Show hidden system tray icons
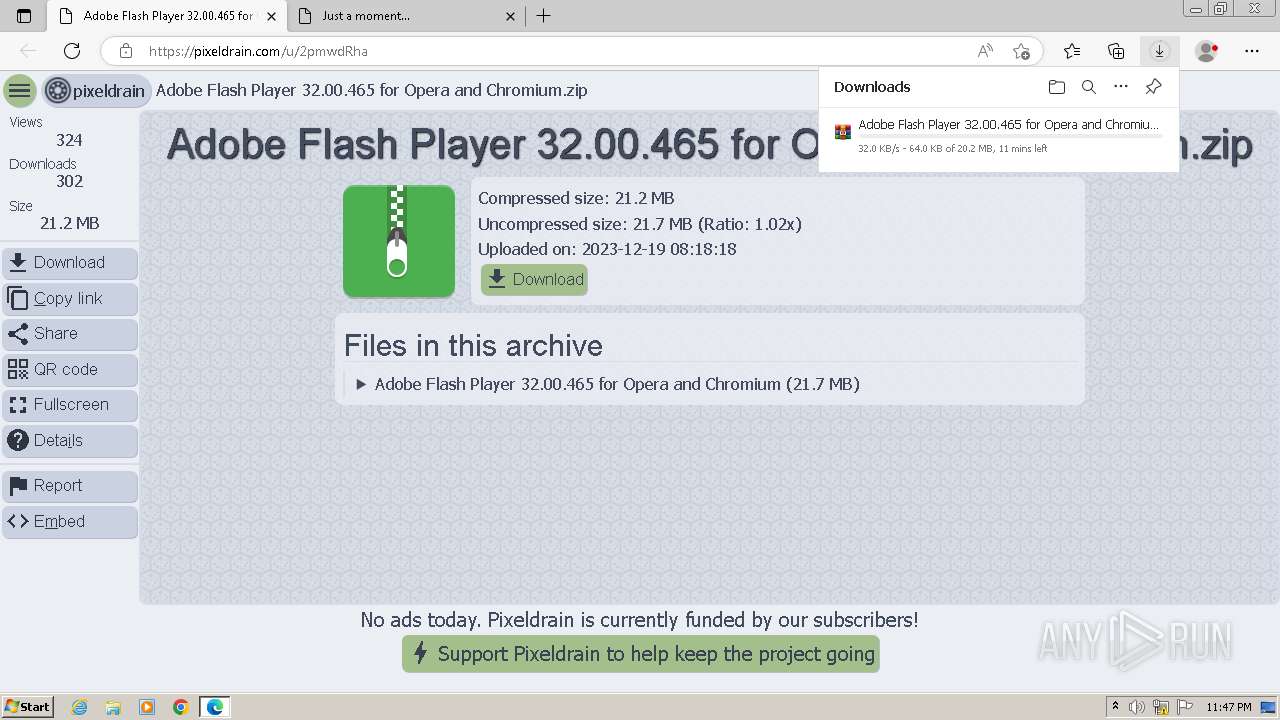Screen dimensions: 1280x720 tap(1115, 707)
